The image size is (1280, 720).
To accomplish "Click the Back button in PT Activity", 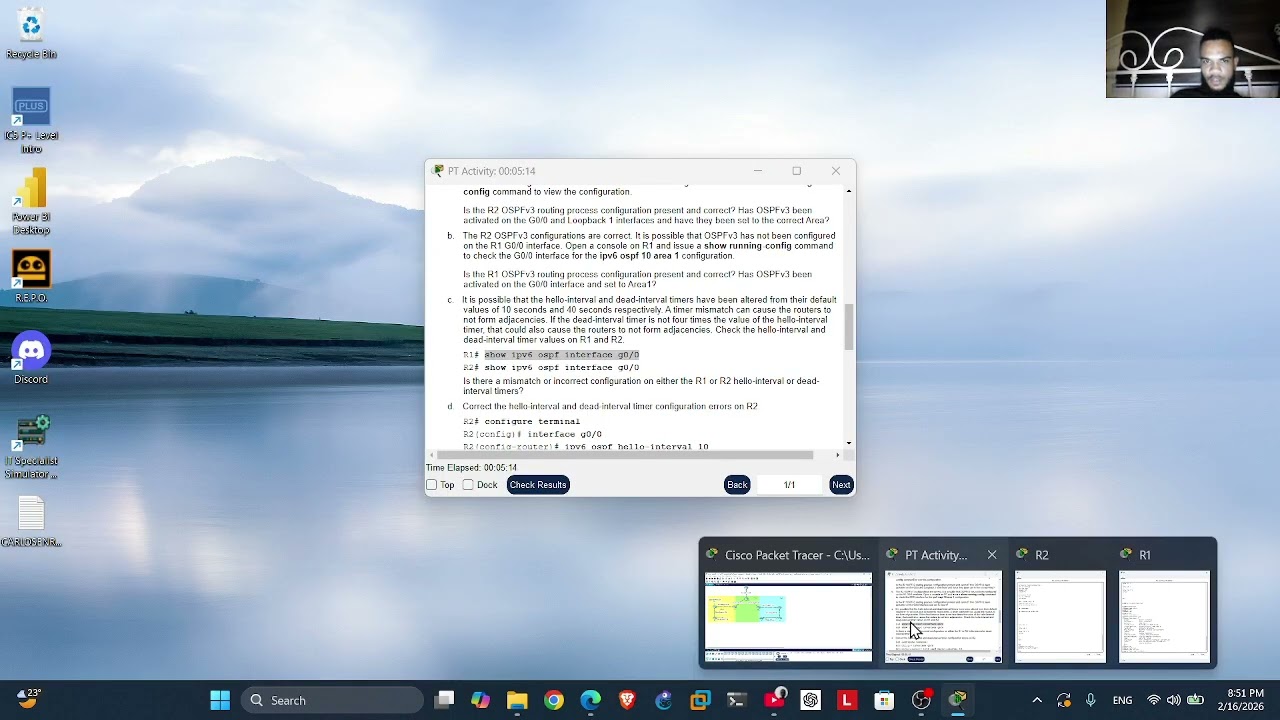I will [737, 485].
